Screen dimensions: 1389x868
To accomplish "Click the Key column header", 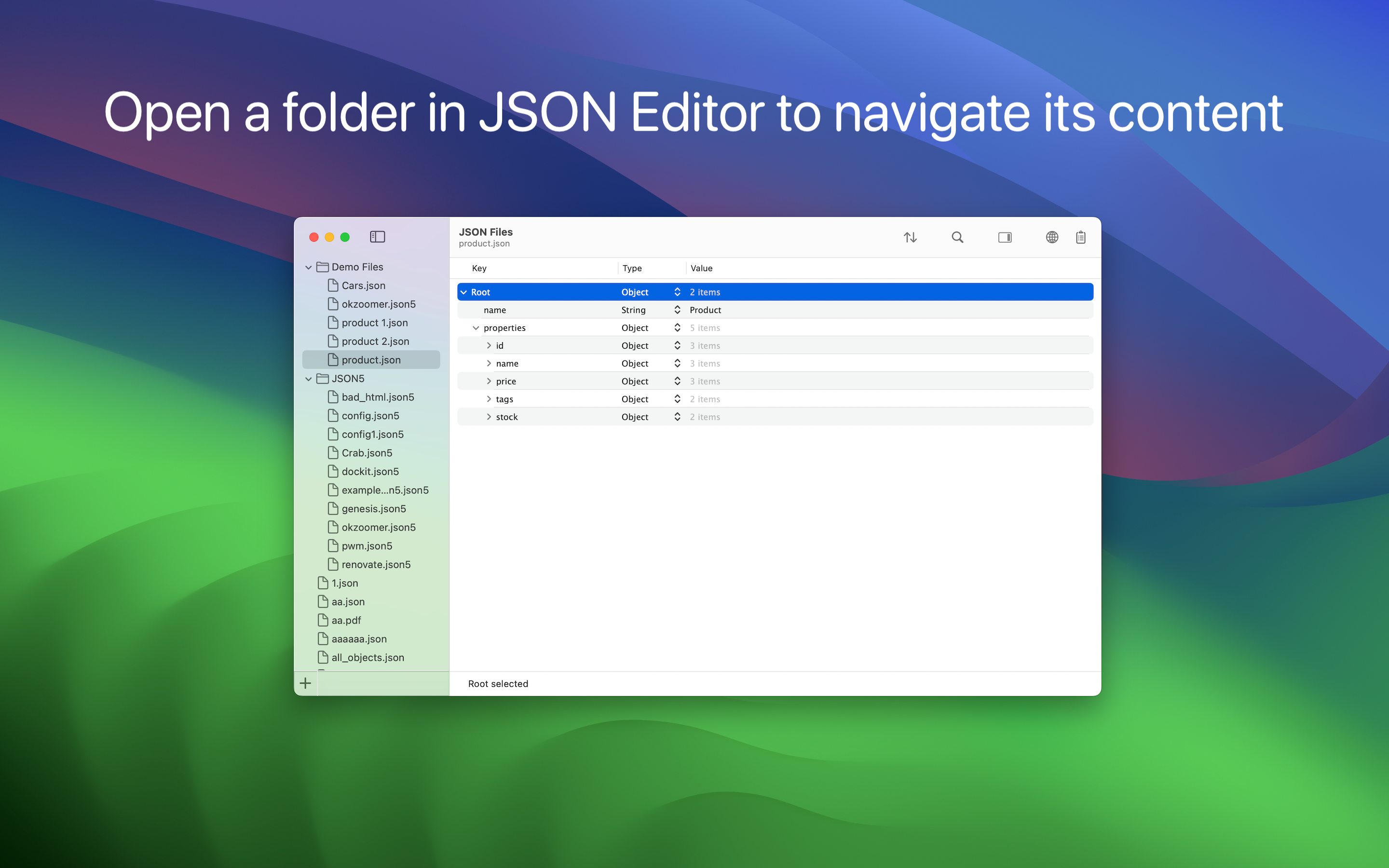I will pos(479,268).
